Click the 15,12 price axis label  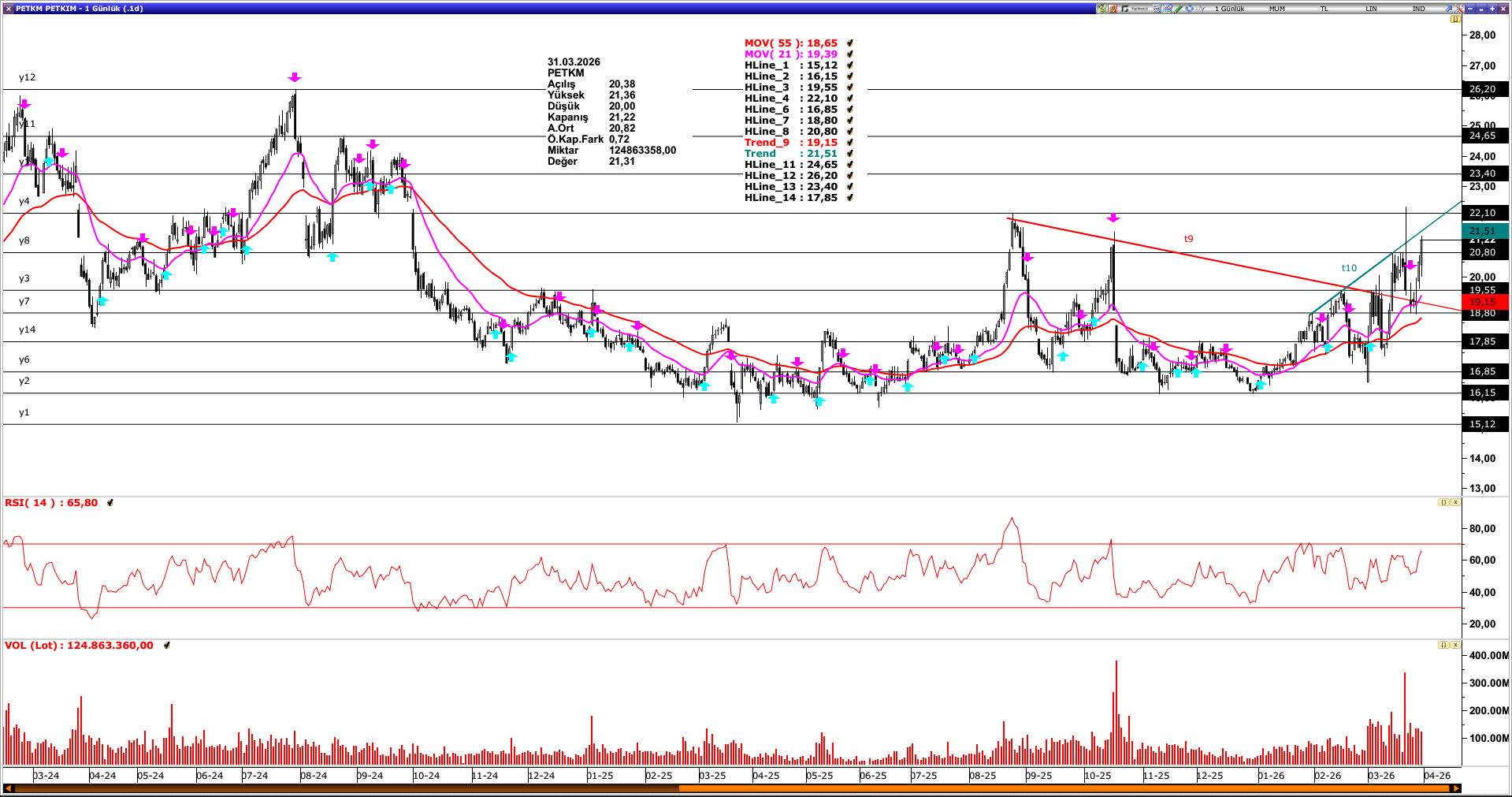(x=1485, y=424)
